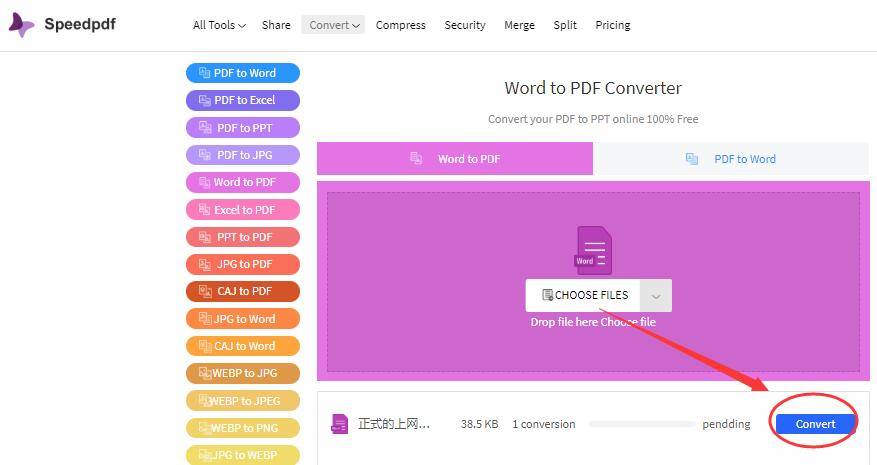Open the WEBP to JPG sidebar tool
This screenshot has width=877, height=465.
click(243, 373)
